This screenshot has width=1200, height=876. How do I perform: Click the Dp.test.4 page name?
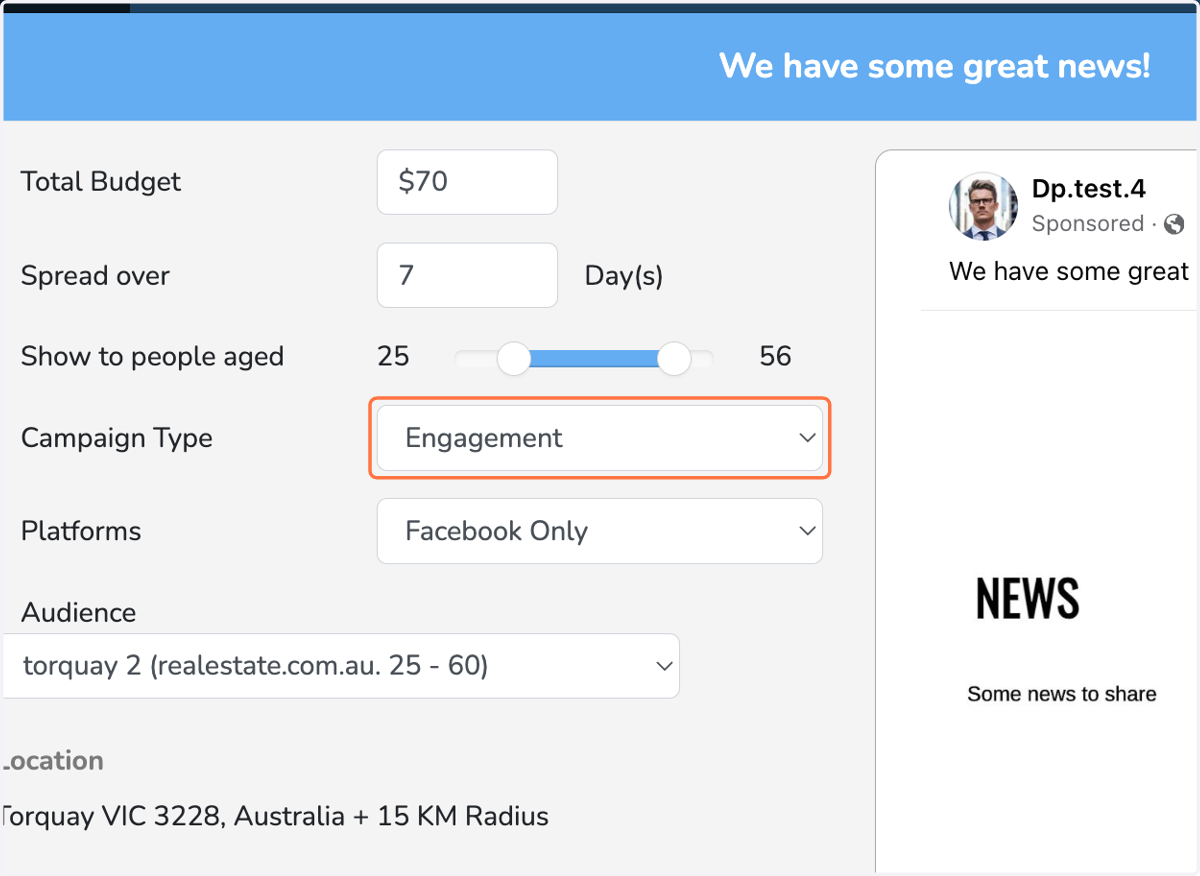1089,189
